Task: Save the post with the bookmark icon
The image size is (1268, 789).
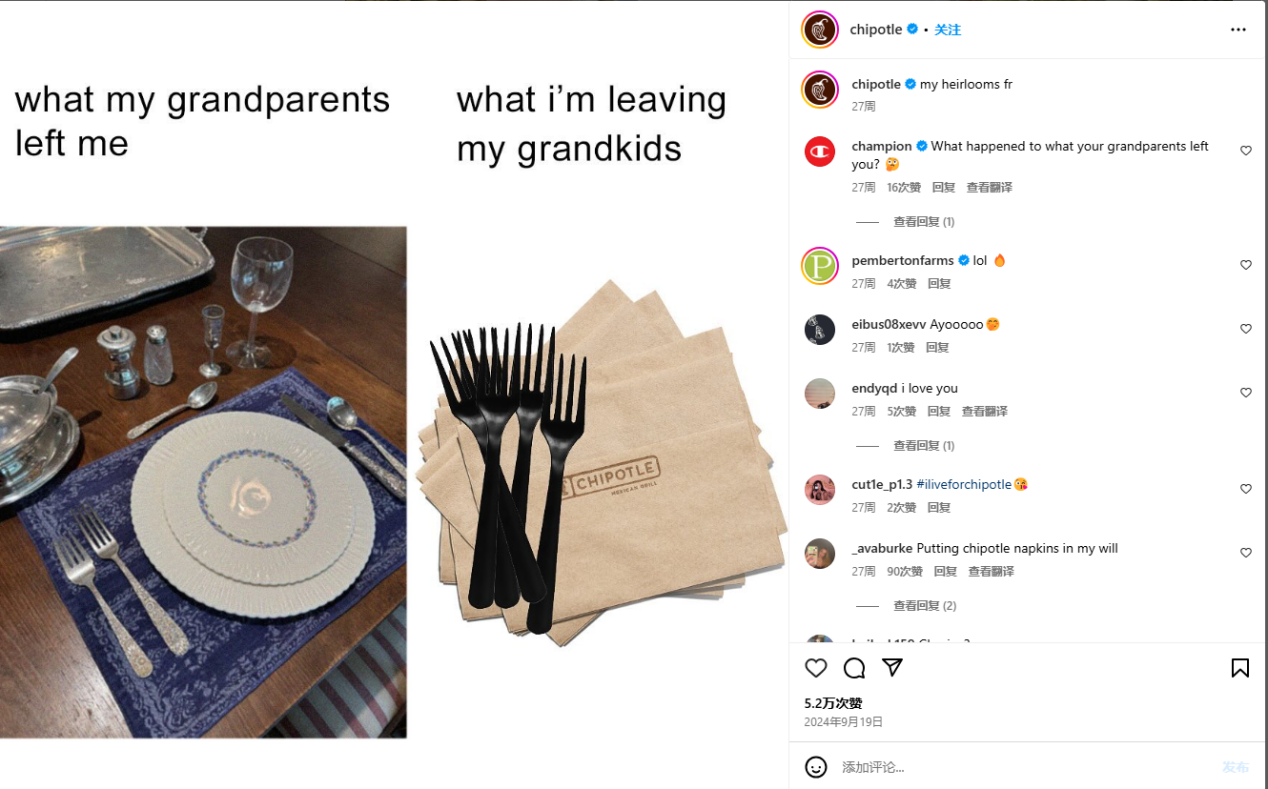Action: [x=1240, y=668]
